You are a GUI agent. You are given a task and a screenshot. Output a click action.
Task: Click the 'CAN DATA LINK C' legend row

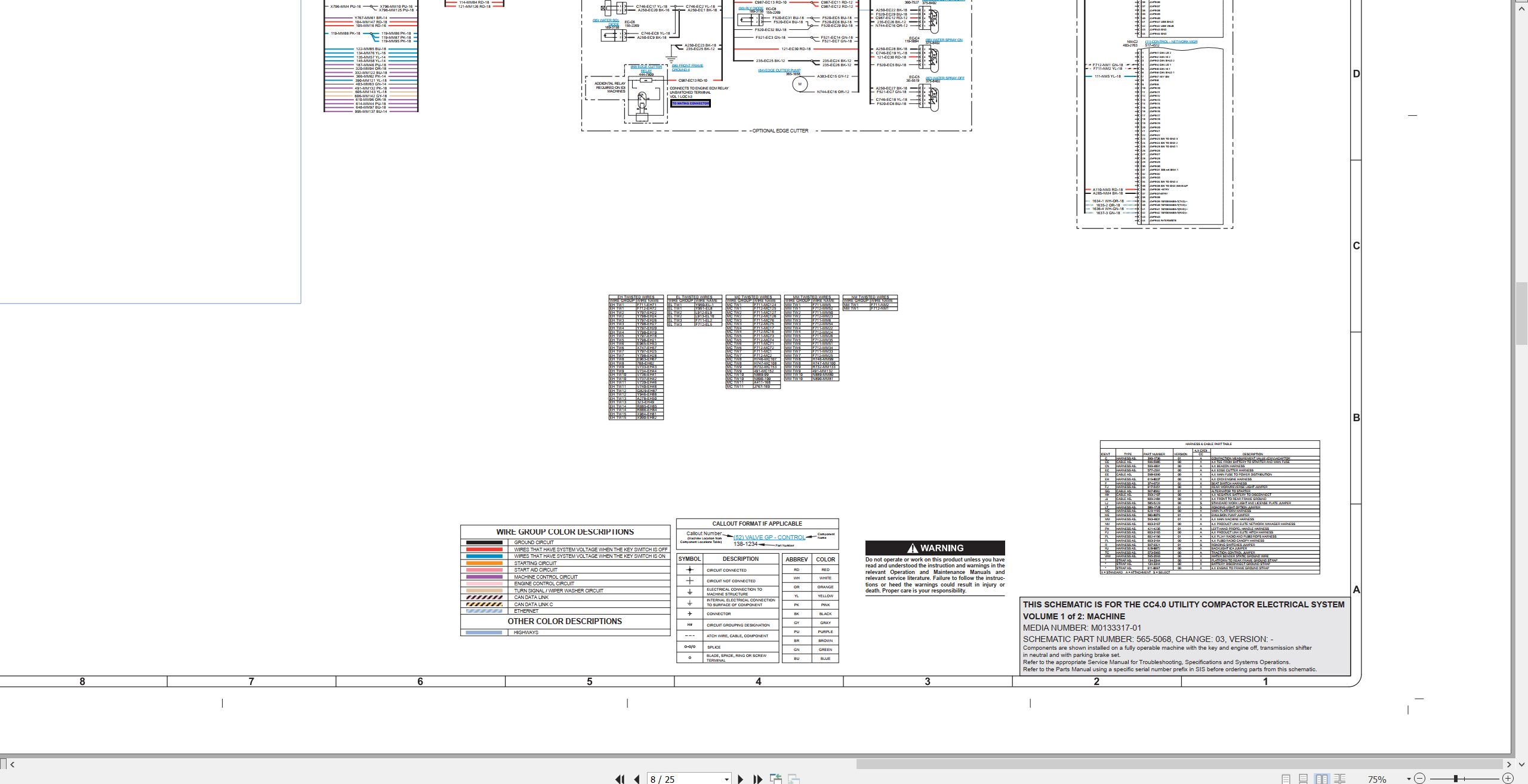[x=565, y=604]
